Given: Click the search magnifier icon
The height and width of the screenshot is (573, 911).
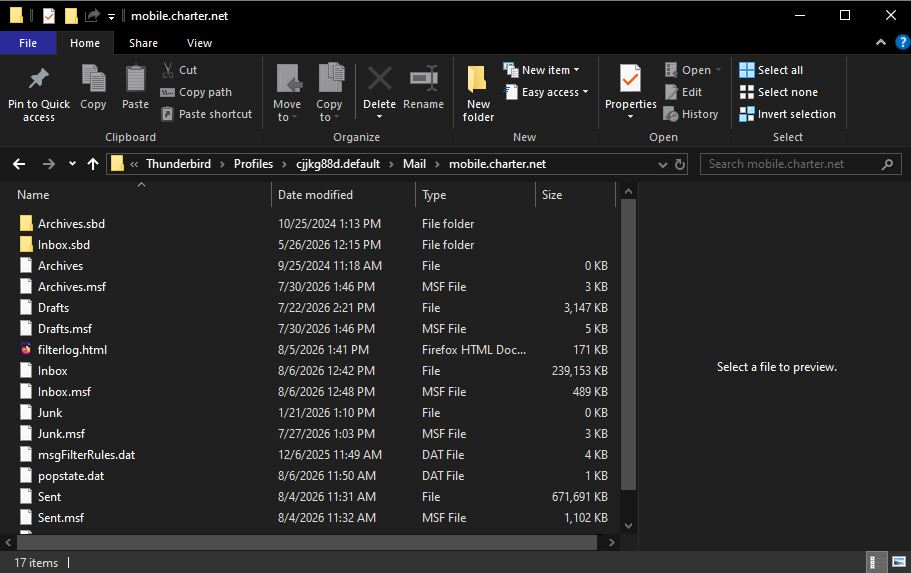Looking at the screenshot, I should click(887, 164).
